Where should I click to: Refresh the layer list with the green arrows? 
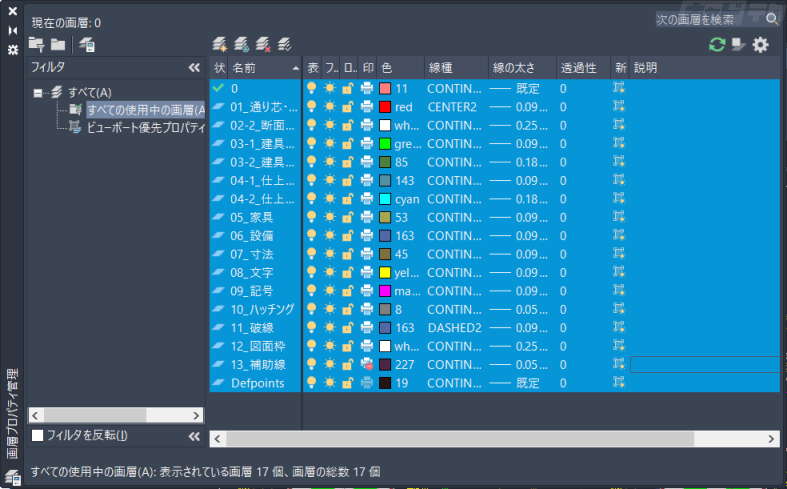tap(717, 45)
